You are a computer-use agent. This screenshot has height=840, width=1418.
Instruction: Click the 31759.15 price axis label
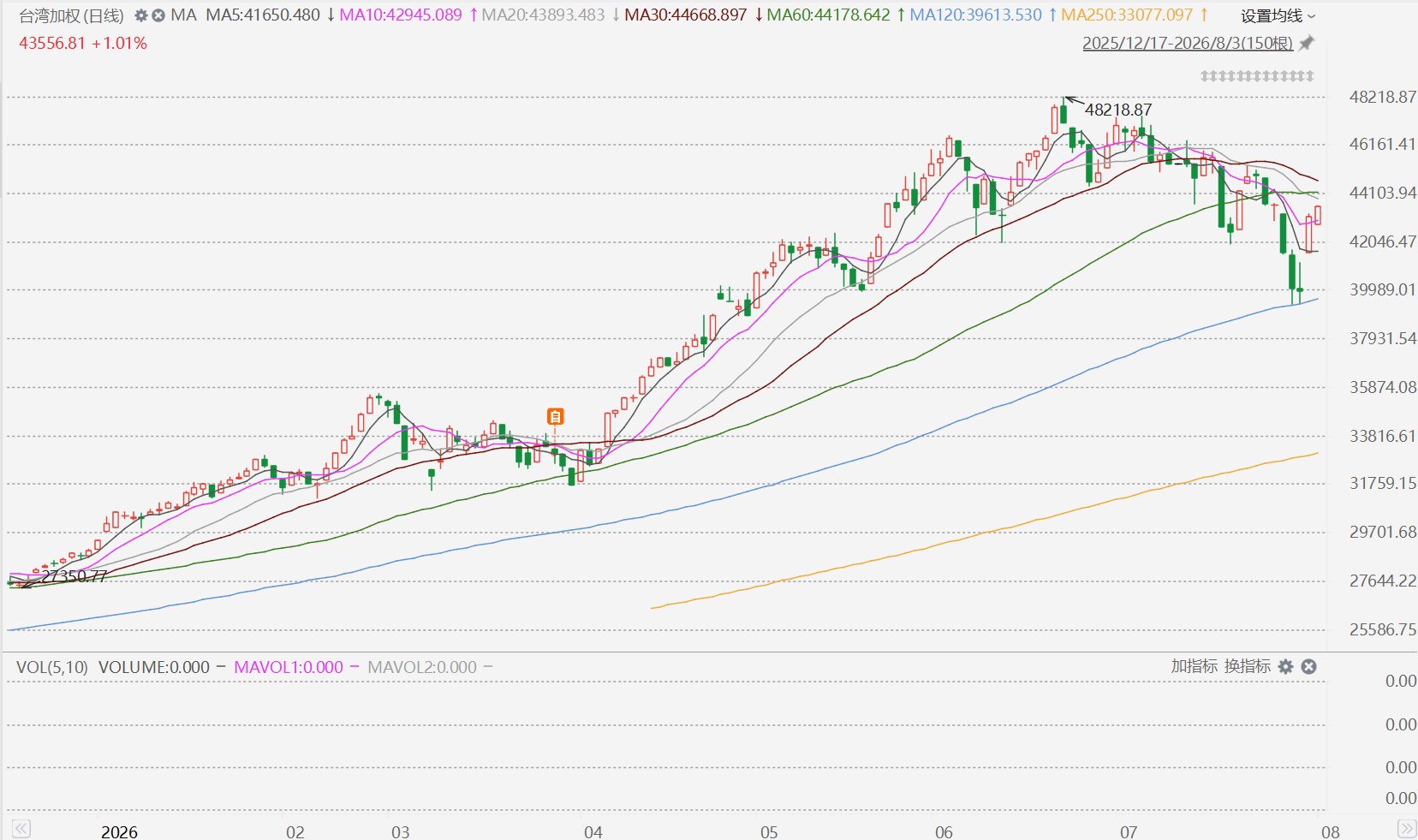tap(1383, 483)
